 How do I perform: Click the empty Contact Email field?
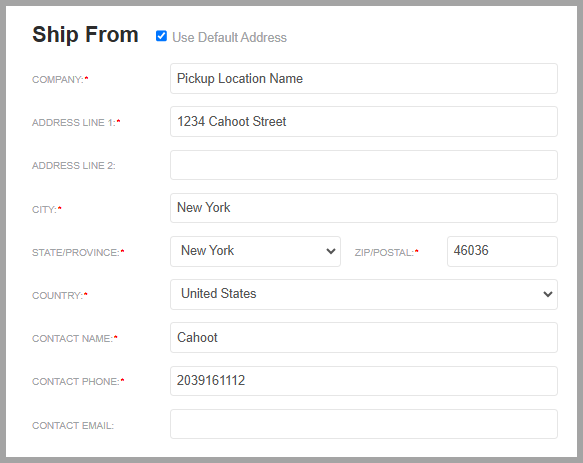[364, 424]
